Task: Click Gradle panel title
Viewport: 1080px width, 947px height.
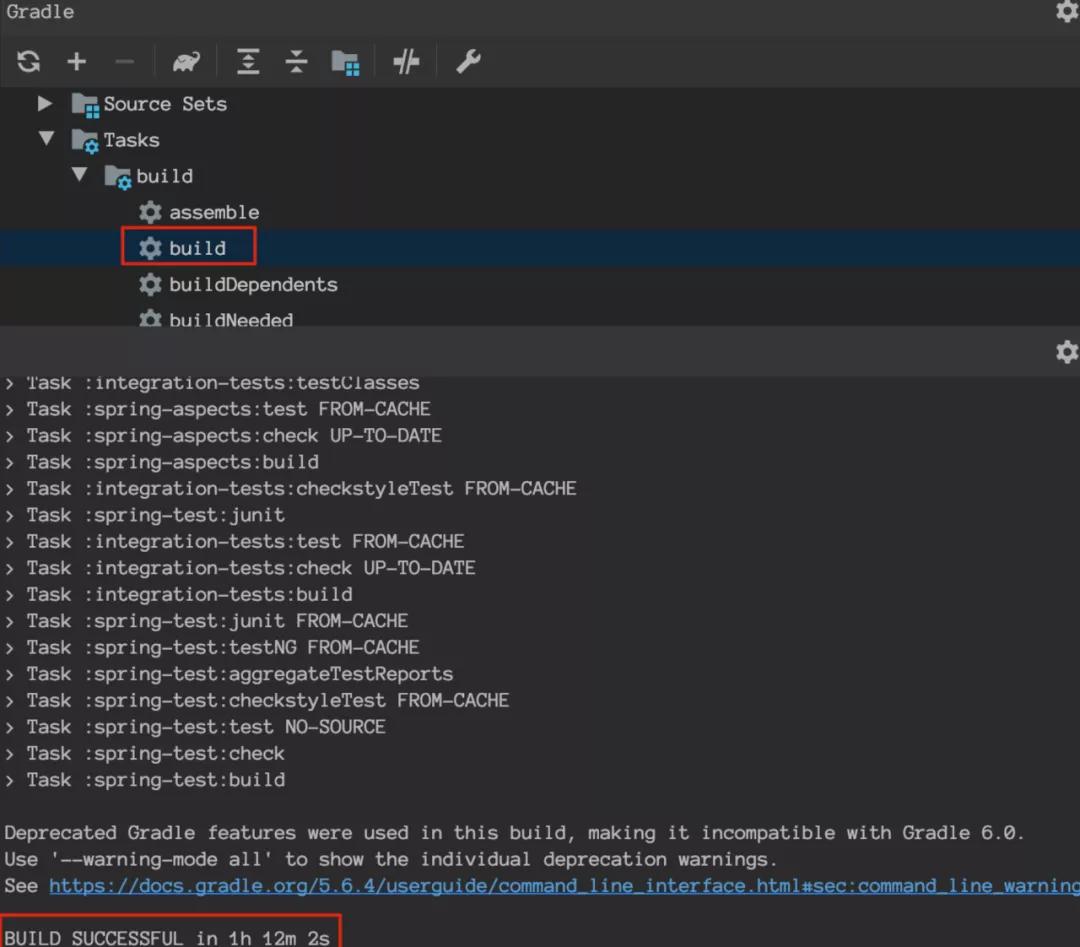Action: click(x=40, y=12)
